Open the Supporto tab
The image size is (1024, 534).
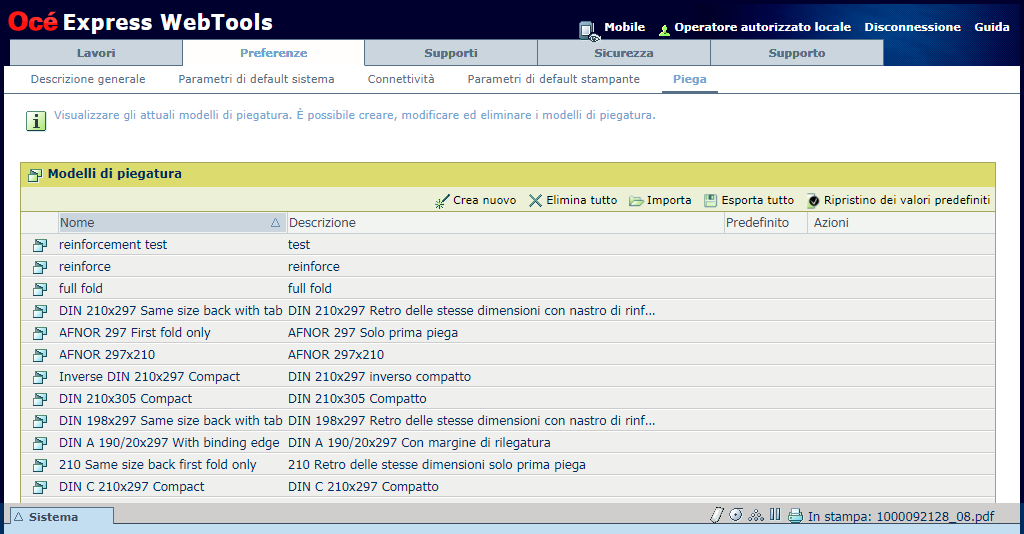point(797,53)
